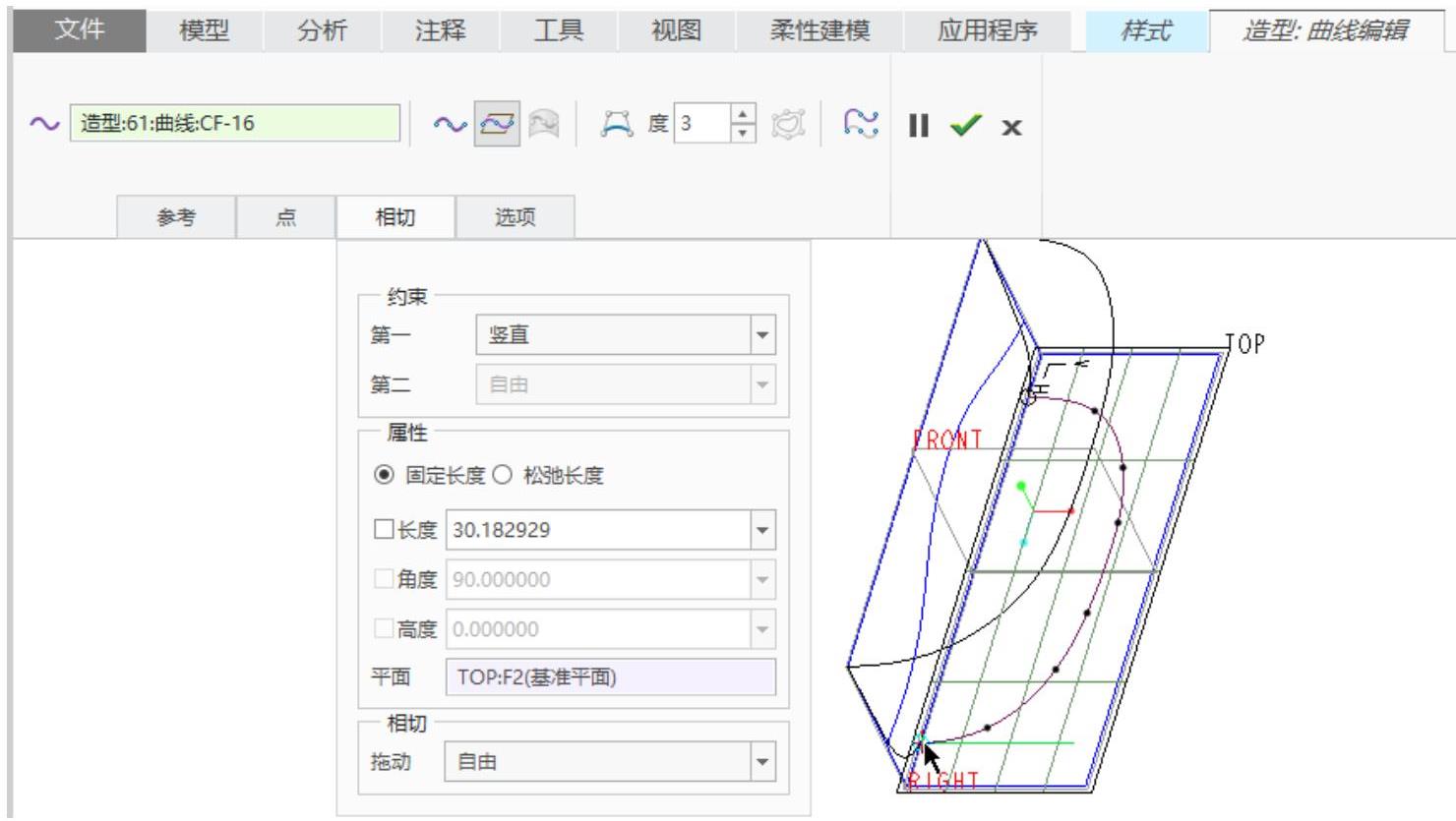The image size is (1456, 821).
Task: Select the 固定长度 radio button
Action: (x=384, y=476)
